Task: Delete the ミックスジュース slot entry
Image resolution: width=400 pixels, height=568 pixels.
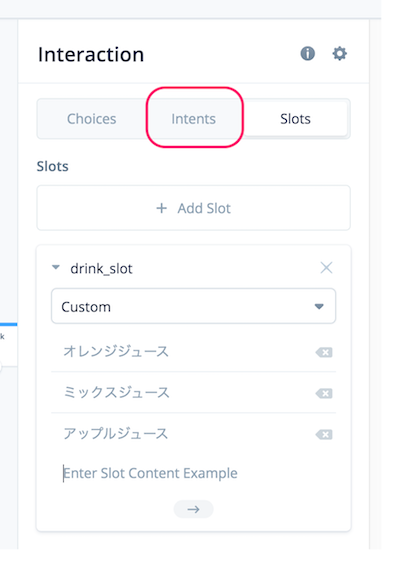Action: click(x=324, y=393)
